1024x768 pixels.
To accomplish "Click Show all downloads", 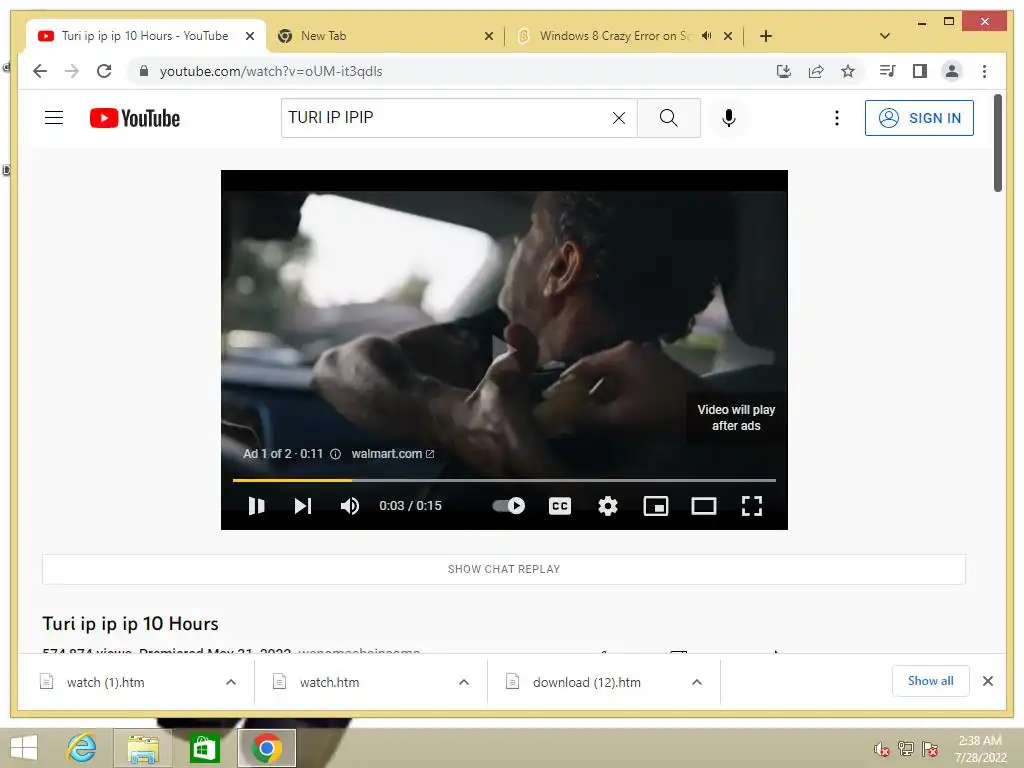I will point(930,681).
